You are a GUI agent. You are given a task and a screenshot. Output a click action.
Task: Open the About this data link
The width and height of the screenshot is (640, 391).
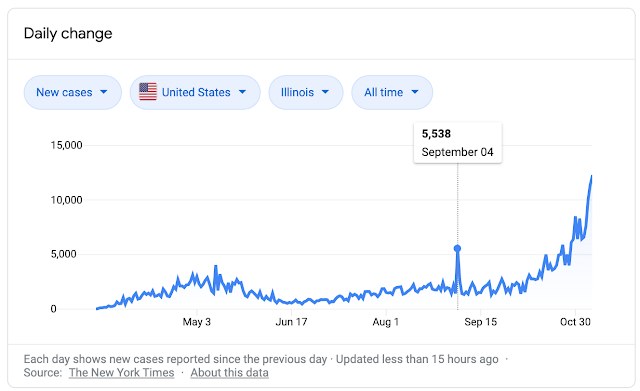click(229, 373)
